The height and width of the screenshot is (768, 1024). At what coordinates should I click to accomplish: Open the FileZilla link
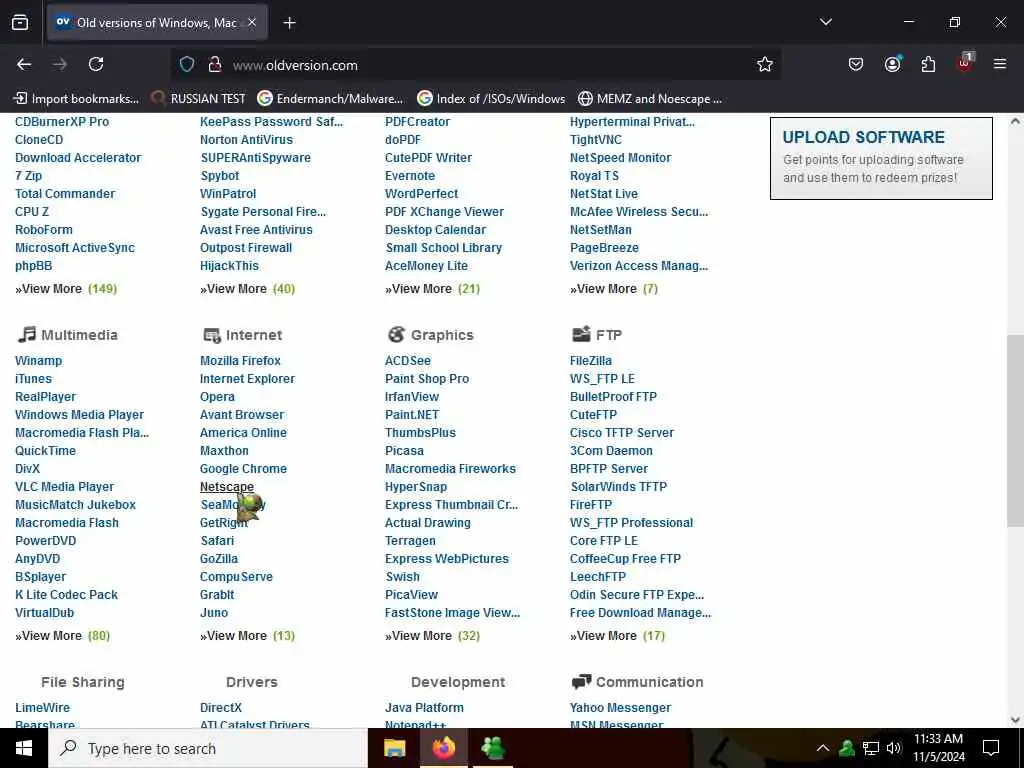pos(591,360)
